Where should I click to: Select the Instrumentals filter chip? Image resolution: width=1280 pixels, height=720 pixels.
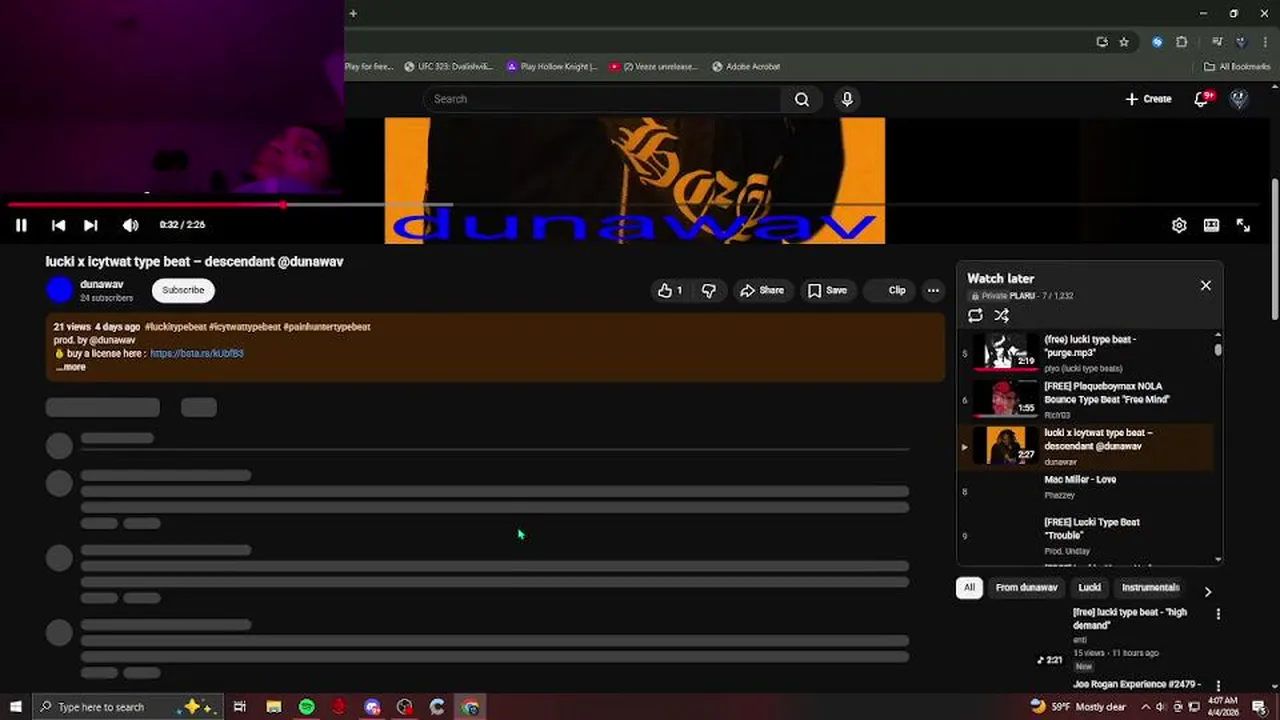(x=1150, y=588)
